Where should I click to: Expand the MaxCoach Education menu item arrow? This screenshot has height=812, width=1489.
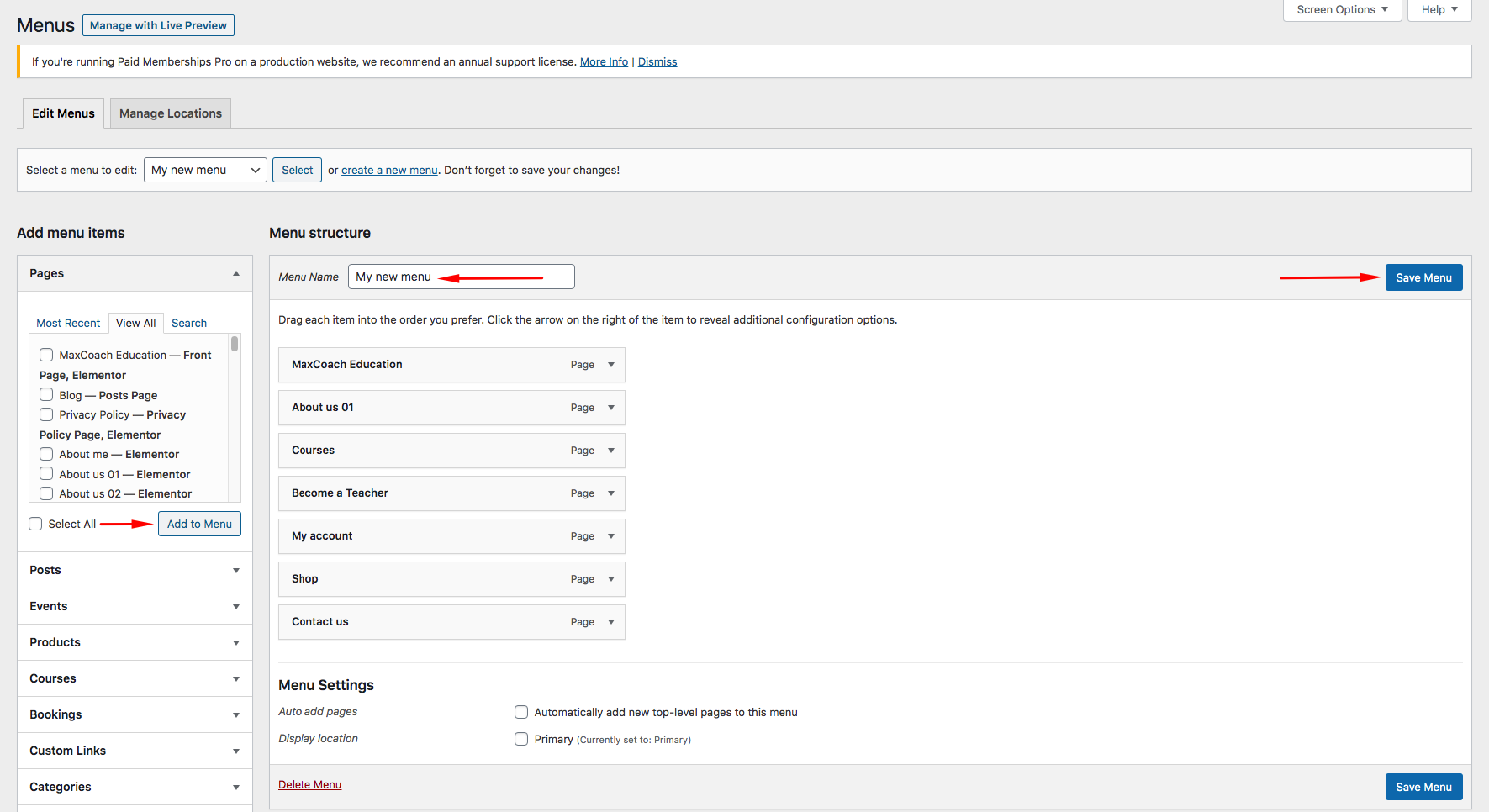tap(611, 365)
